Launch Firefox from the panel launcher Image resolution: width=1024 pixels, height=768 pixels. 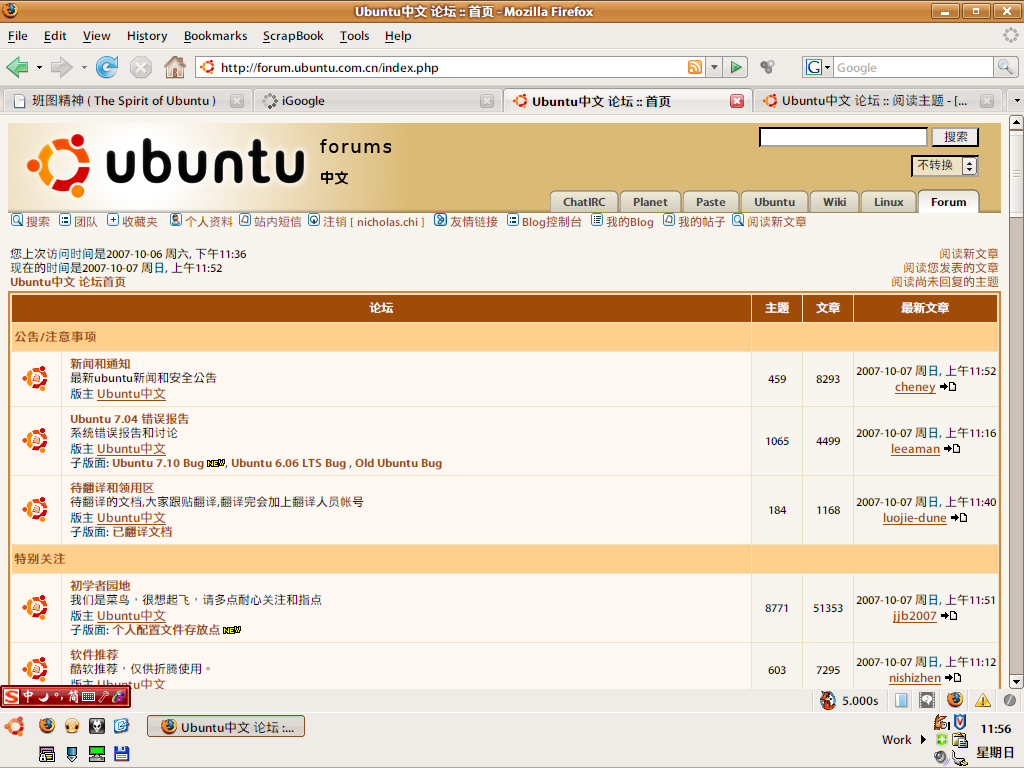point(46,726)
